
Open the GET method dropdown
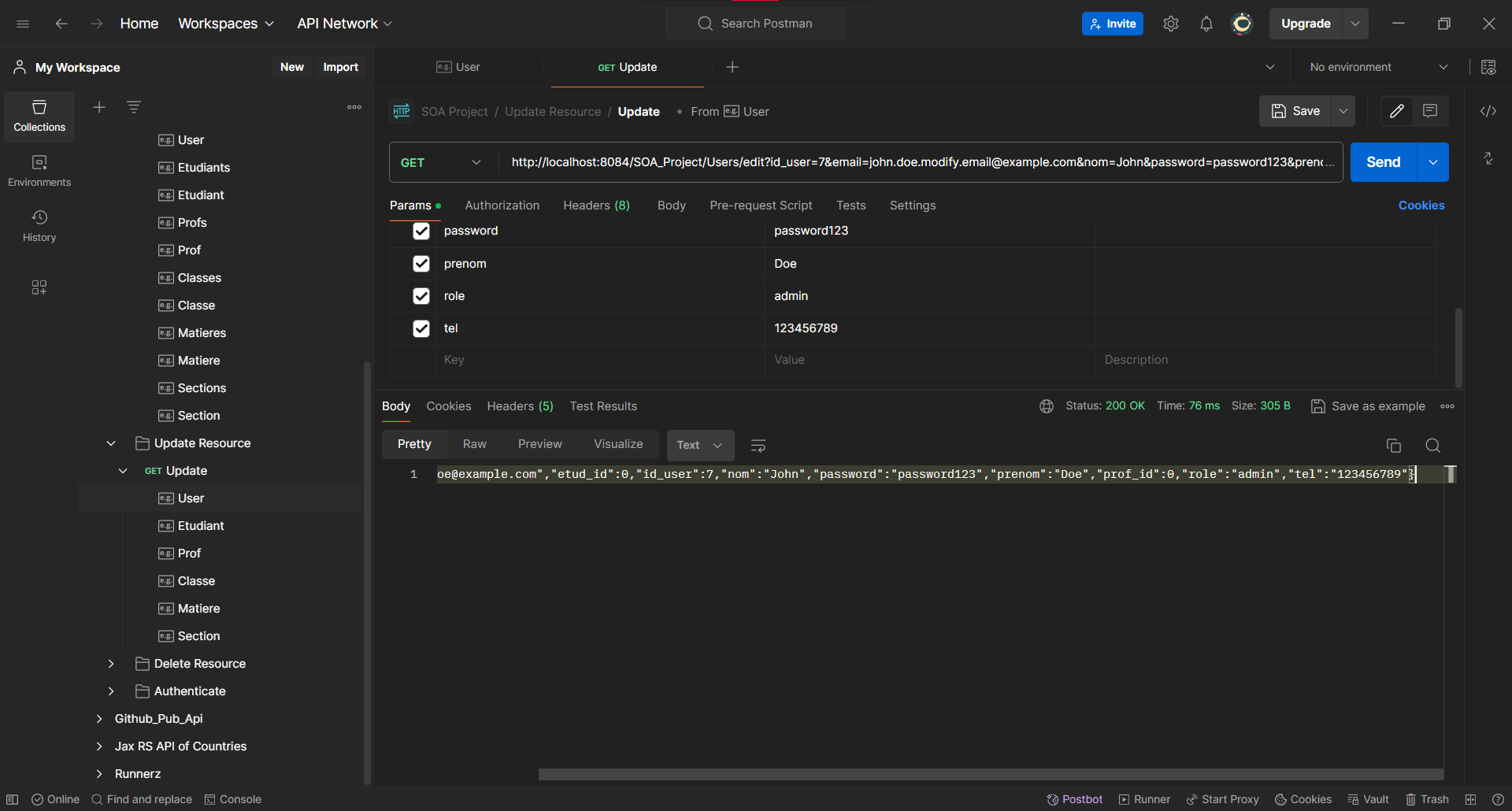point(443,162)
